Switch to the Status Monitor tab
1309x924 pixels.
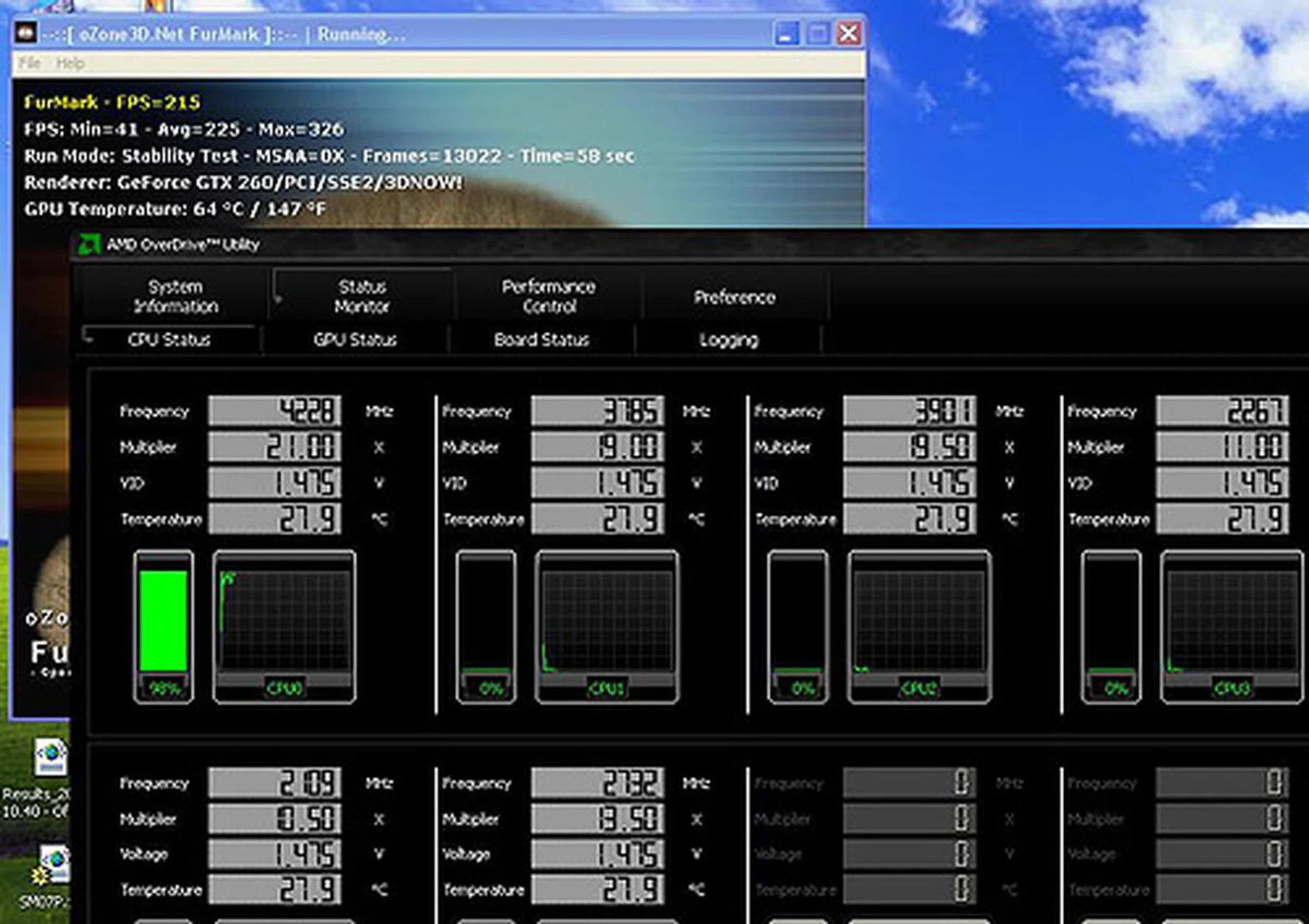(362, 296)
